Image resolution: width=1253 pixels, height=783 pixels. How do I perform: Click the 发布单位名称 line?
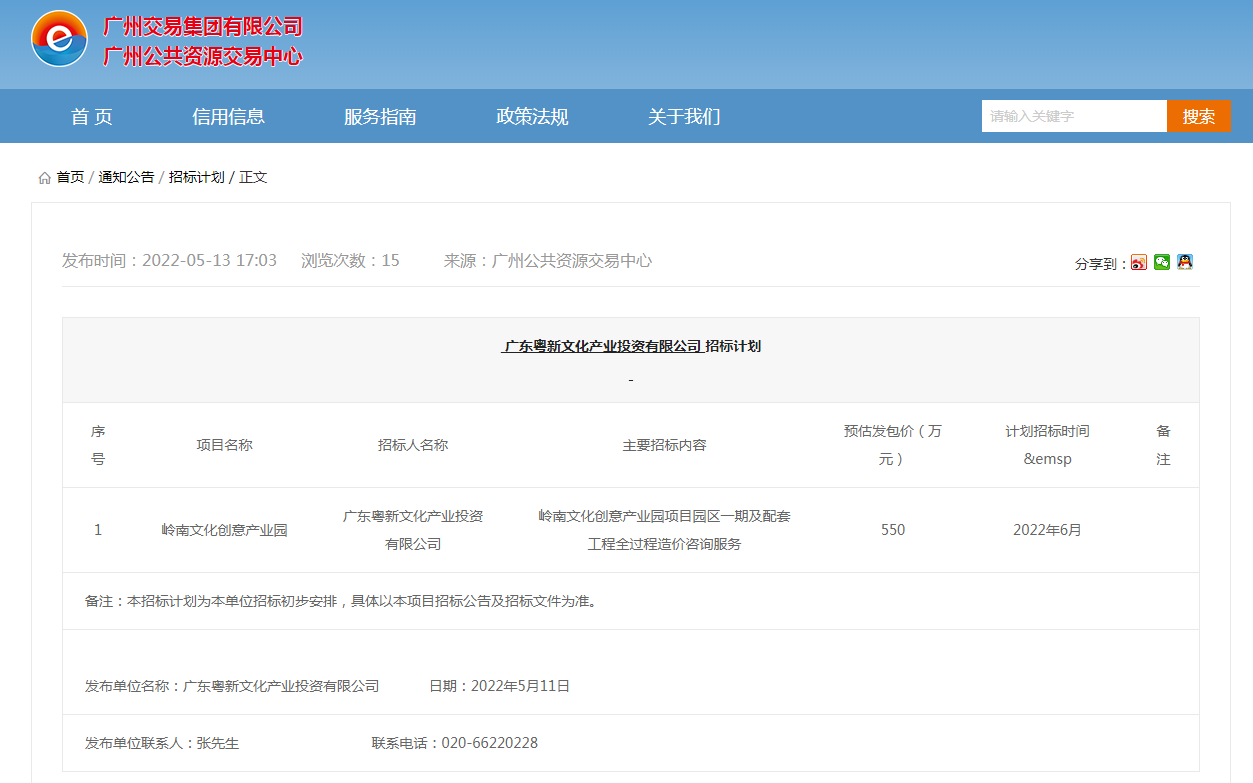point(232,686)
